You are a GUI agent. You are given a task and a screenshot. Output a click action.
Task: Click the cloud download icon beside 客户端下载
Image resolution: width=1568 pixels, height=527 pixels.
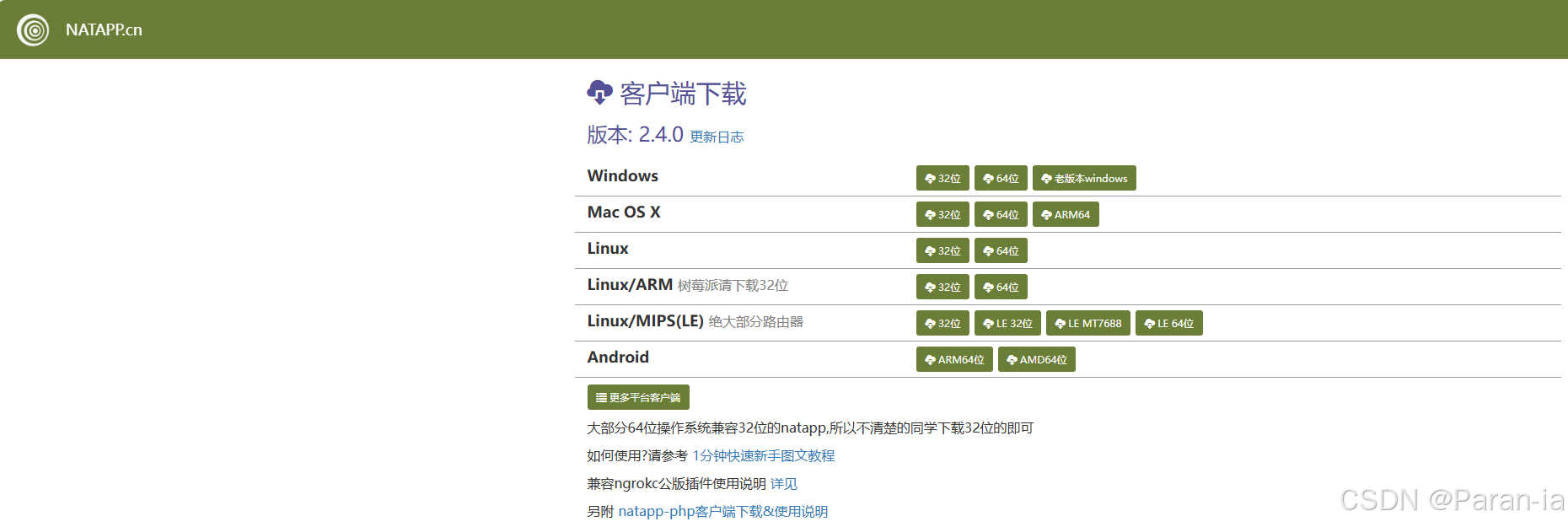coord(599,93)
